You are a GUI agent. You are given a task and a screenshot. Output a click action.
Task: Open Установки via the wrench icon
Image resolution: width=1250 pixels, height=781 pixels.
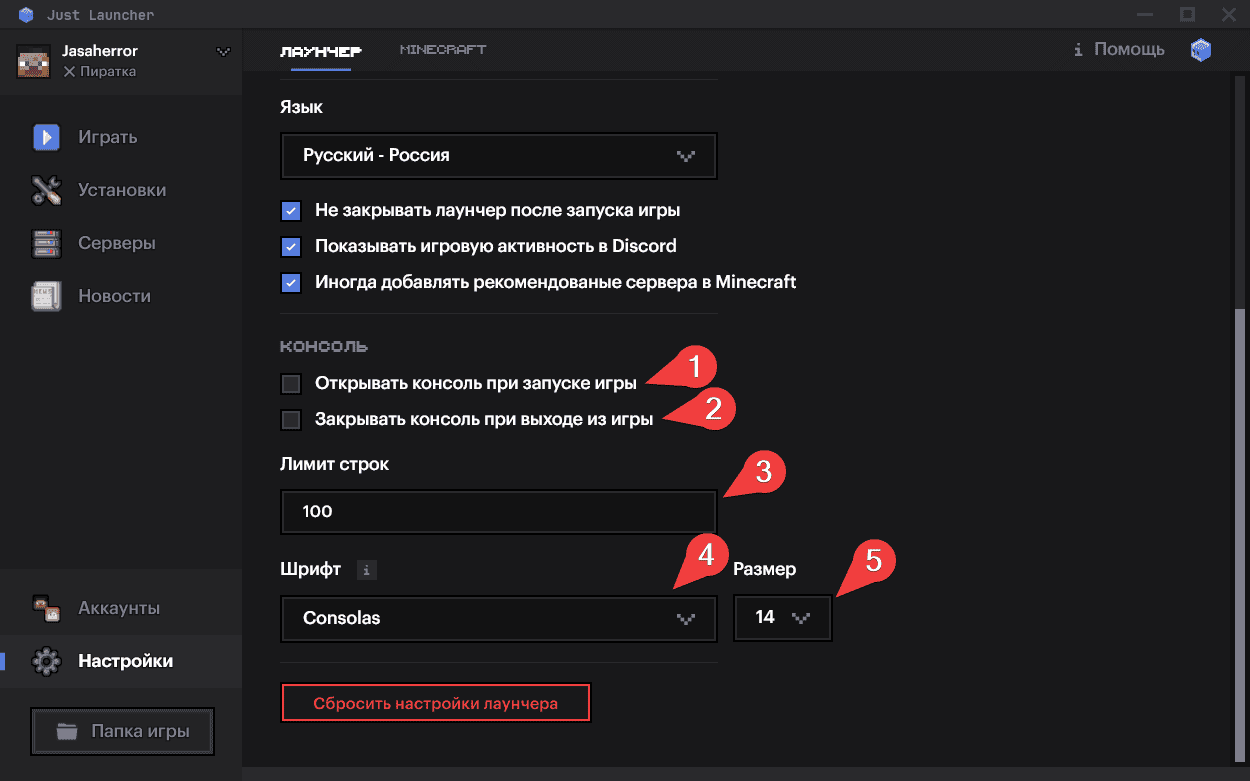click(x=44, y=190)
